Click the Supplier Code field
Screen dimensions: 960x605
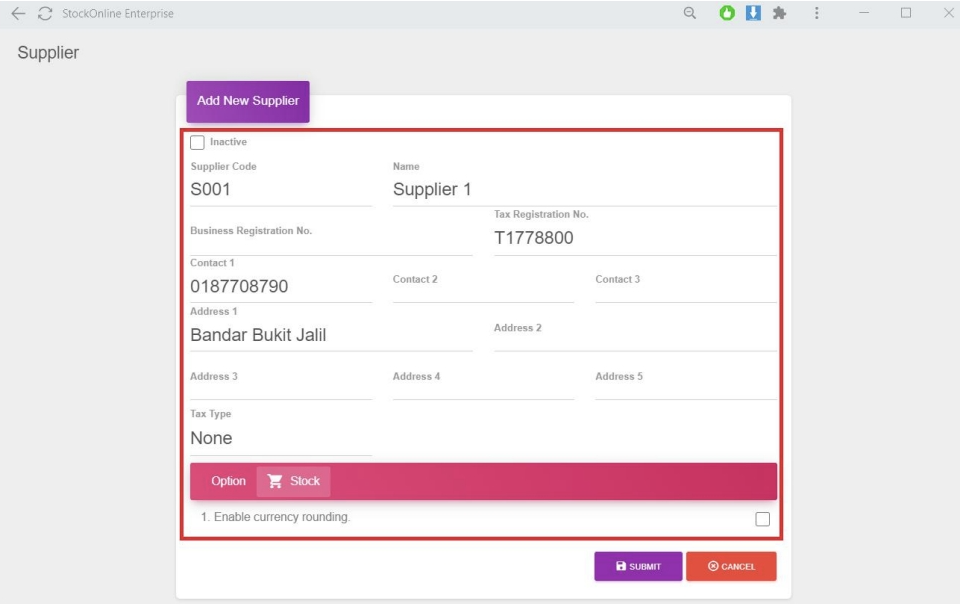pos(280,189)
